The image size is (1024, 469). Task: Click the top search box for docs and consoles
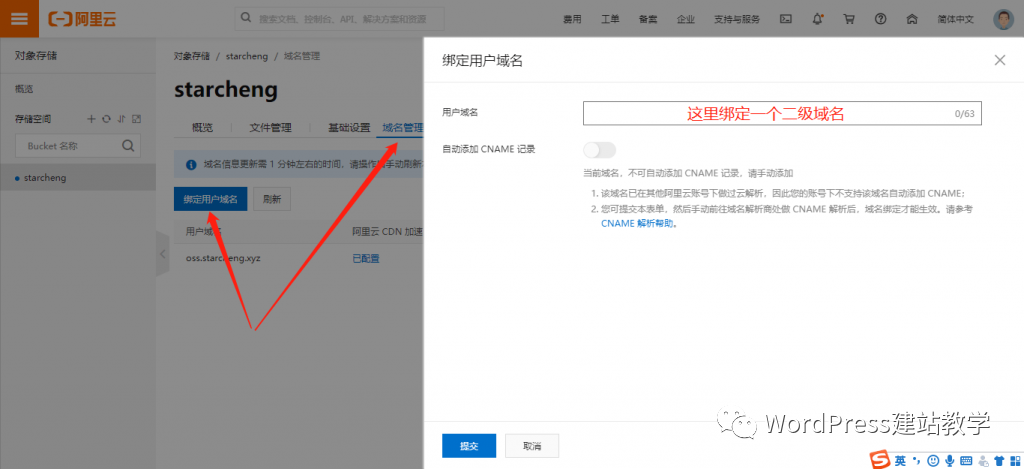click(x=340, y=18)
